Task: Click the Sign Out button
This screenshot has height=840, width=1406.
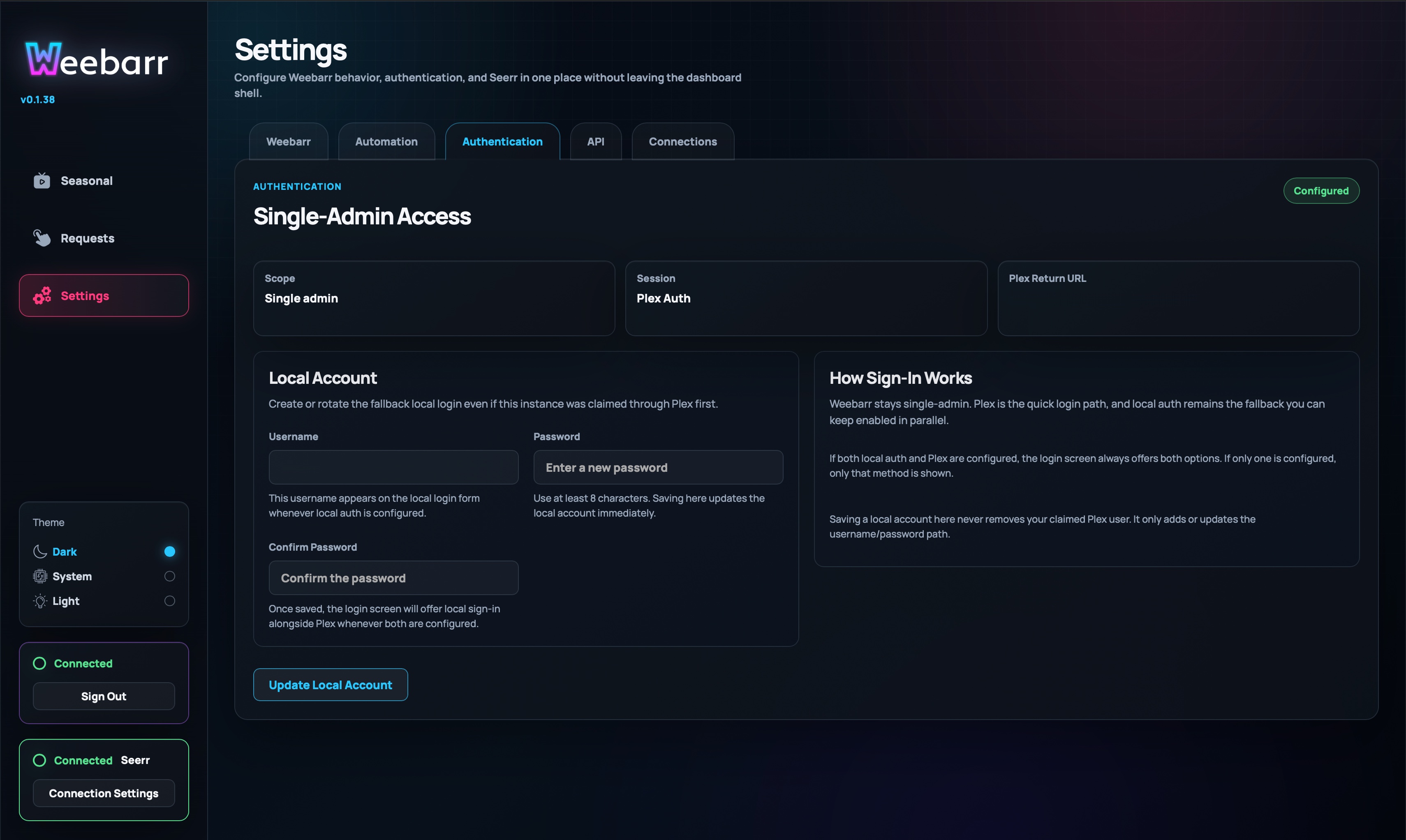Action: click(104, 696)
